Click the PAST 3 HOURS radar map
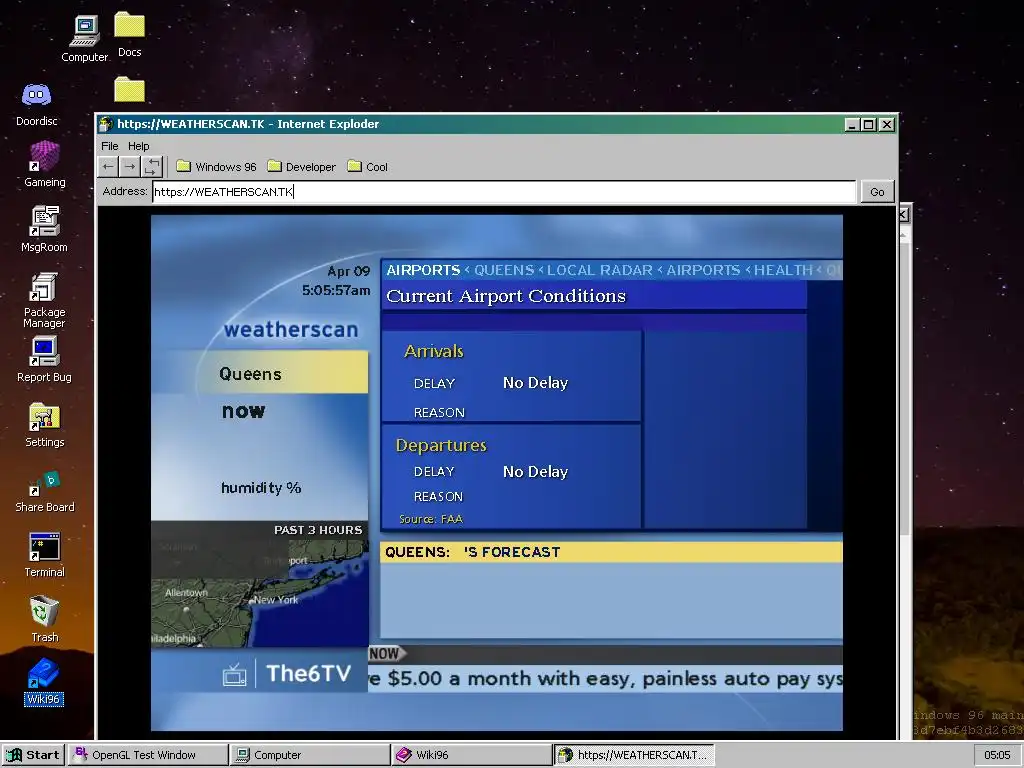The height and width of the screenshot is (768, 1024). tap(260, 584)
